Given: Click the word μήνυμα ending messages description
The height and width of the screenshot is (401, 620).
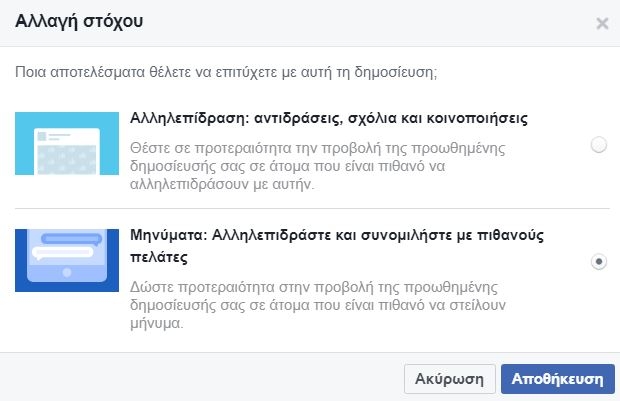Looking at the screenshot, I should point(159,324).
